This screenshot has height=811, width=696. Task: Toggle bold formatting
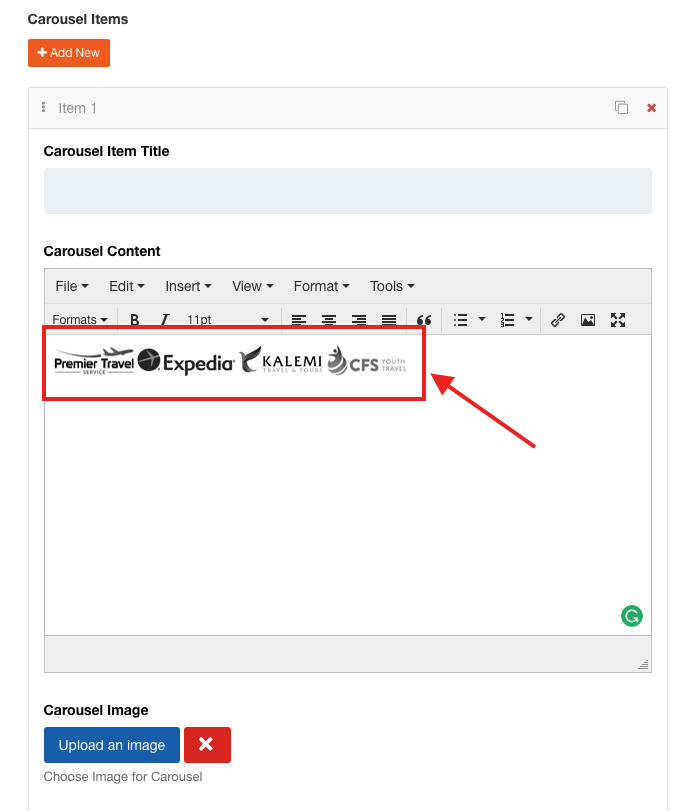(x=134, y=320)
